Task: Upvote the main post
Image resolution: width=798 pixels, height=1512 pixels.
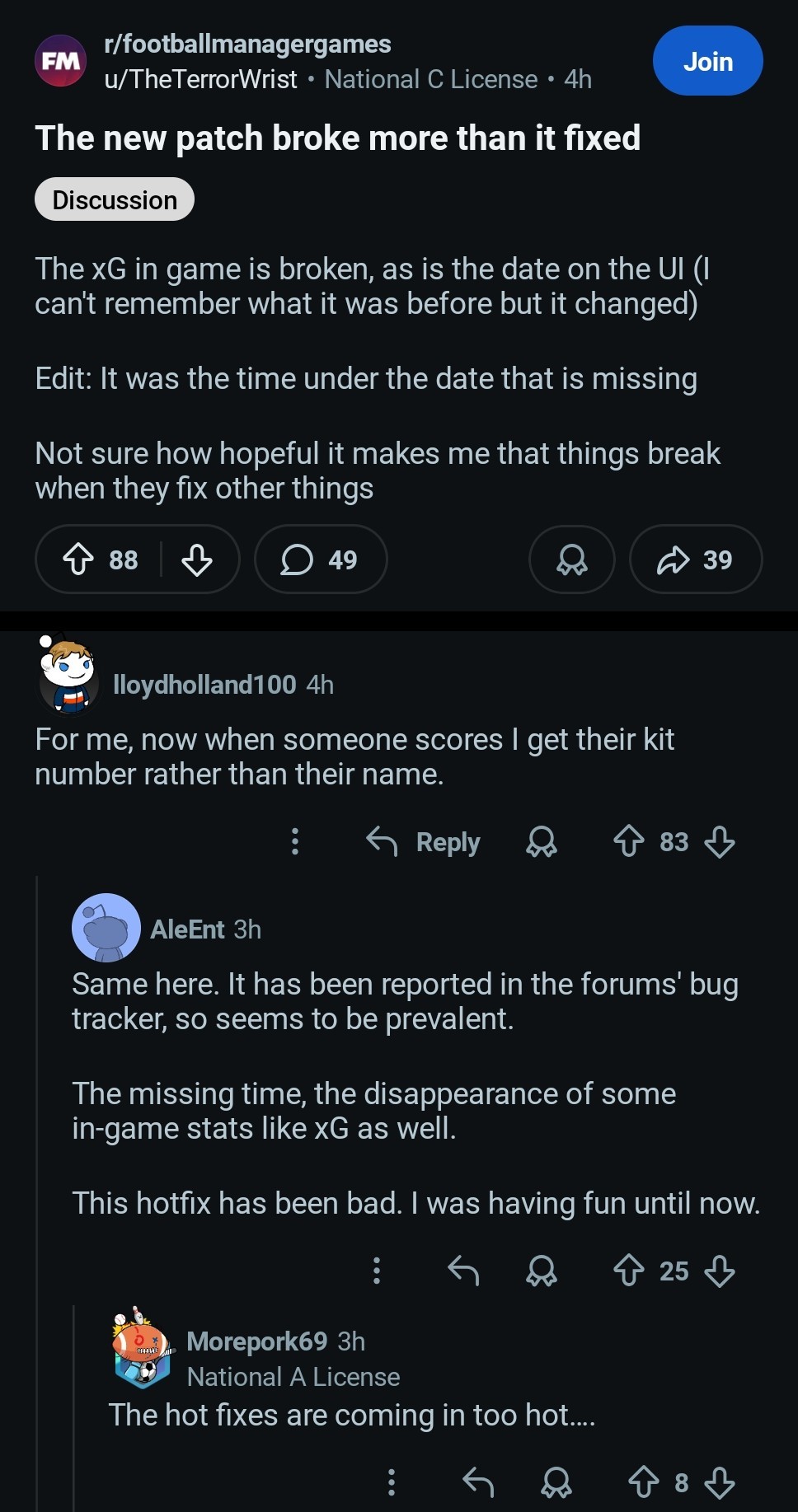Action: [78, 559]
